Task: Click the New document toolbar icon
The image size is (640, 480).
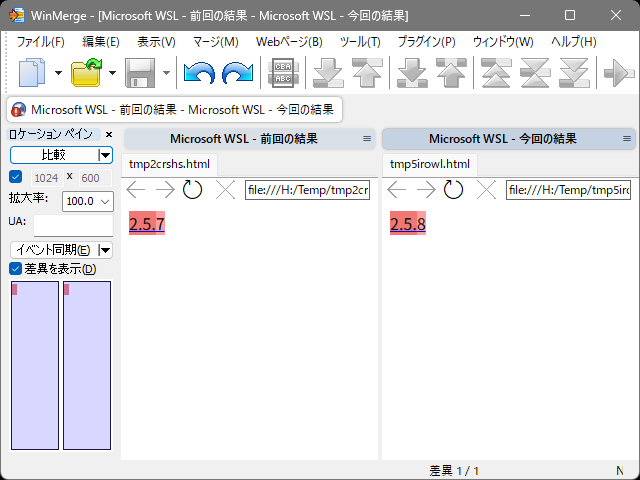Action: 33,73
